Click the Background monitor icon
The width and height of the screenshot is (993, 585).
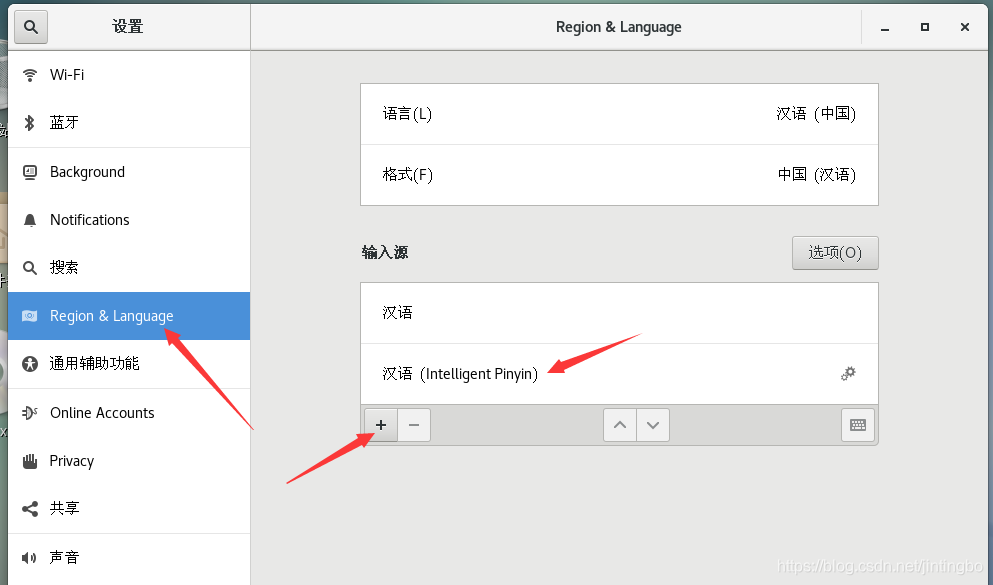coord(30,172)
